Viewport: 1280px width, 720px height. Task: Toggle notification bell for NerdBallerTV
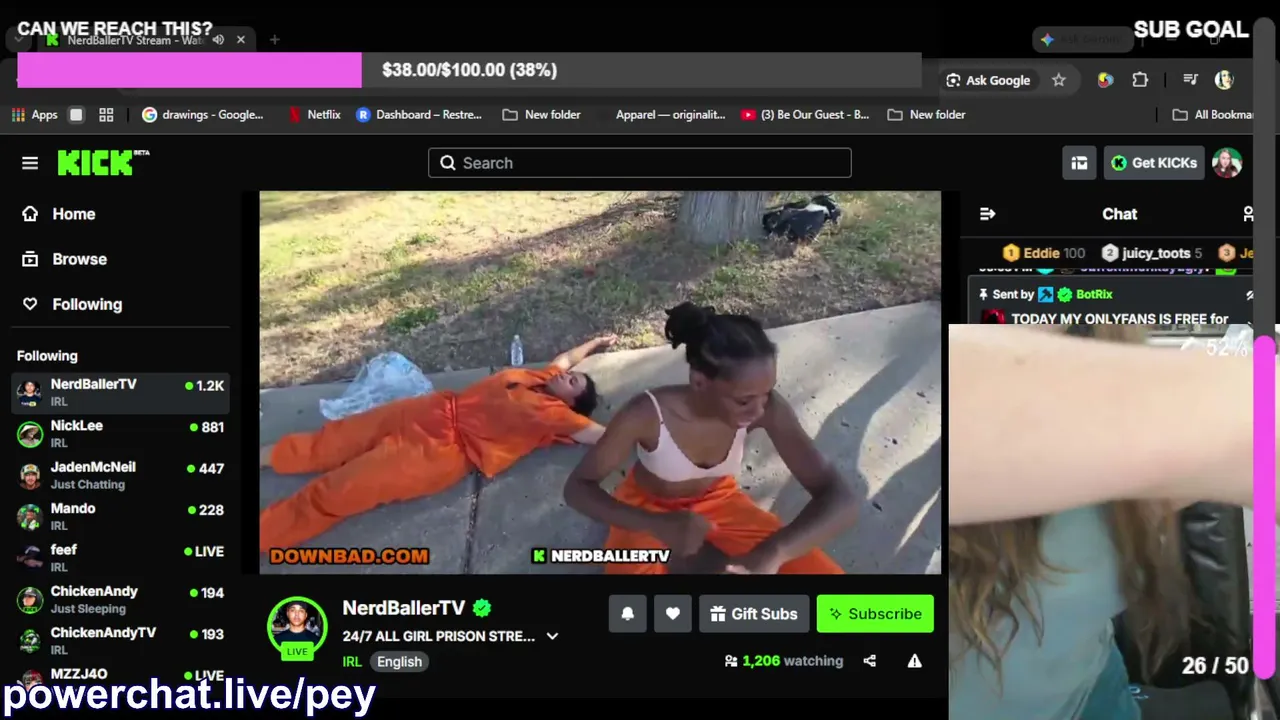628,614
